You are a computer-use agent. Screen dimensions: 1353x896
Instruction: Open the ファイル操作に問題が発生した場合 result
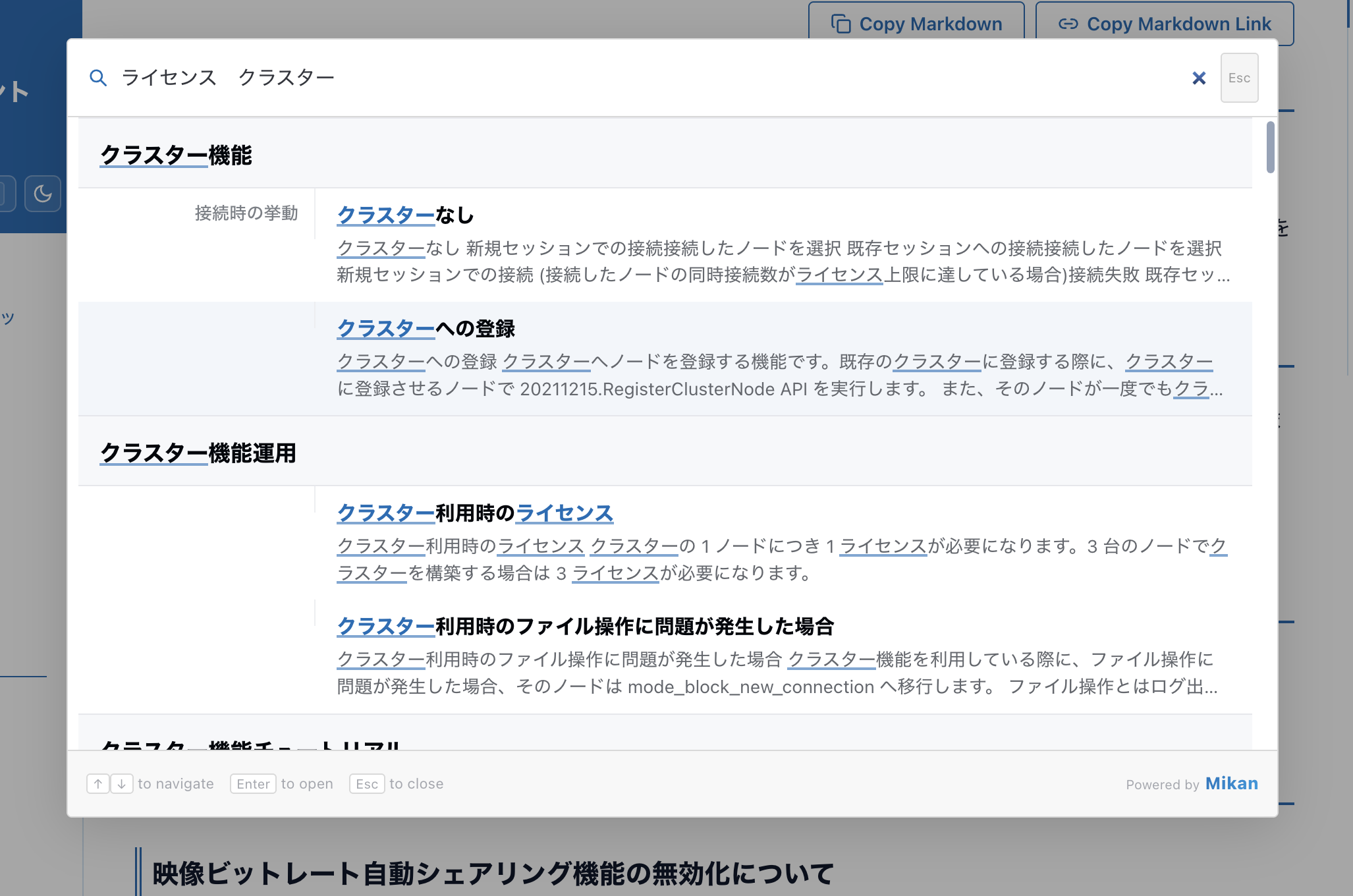click(585, 627)
